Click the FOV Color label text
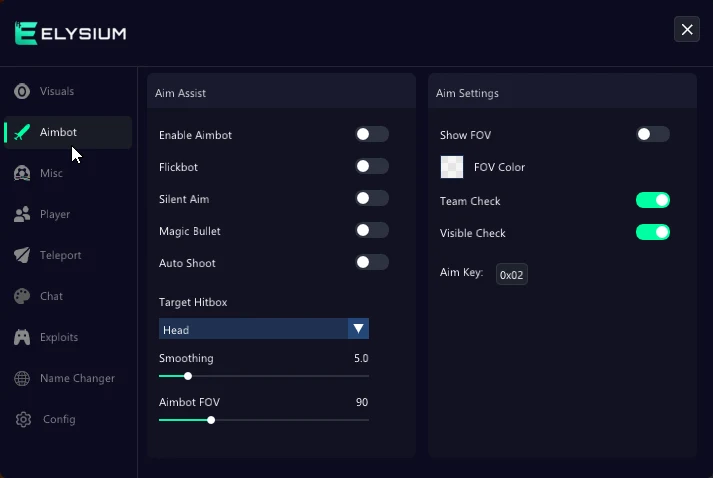The height and width of the screenshot is (478, 713). 499,167
